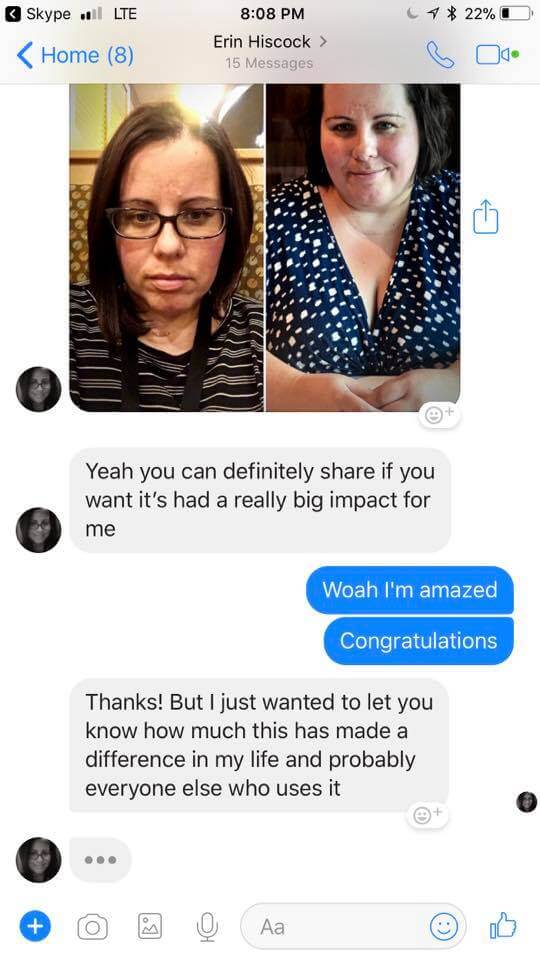
Task: Open the left photo with glasses
Action: click(167, 247)
